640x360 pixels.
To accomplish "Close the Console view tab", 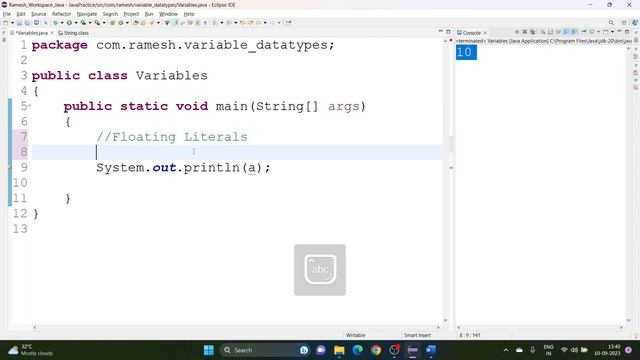I will click(x=485, y=33).
